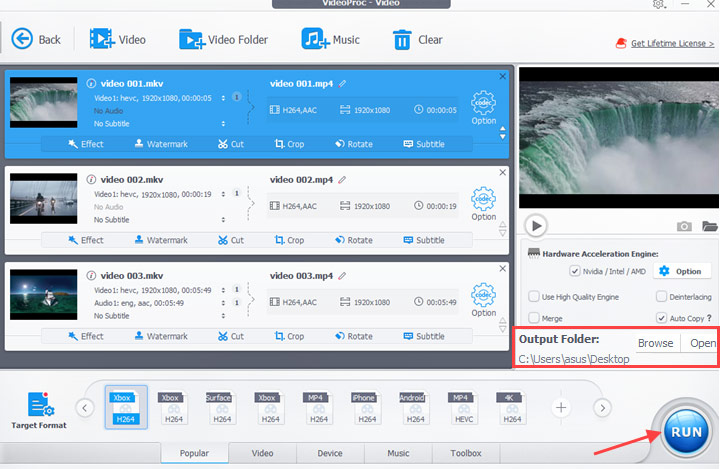Show info for video 001.mkv
The width and height of the screenshot is (720, 469).
(x=91, y=84)
